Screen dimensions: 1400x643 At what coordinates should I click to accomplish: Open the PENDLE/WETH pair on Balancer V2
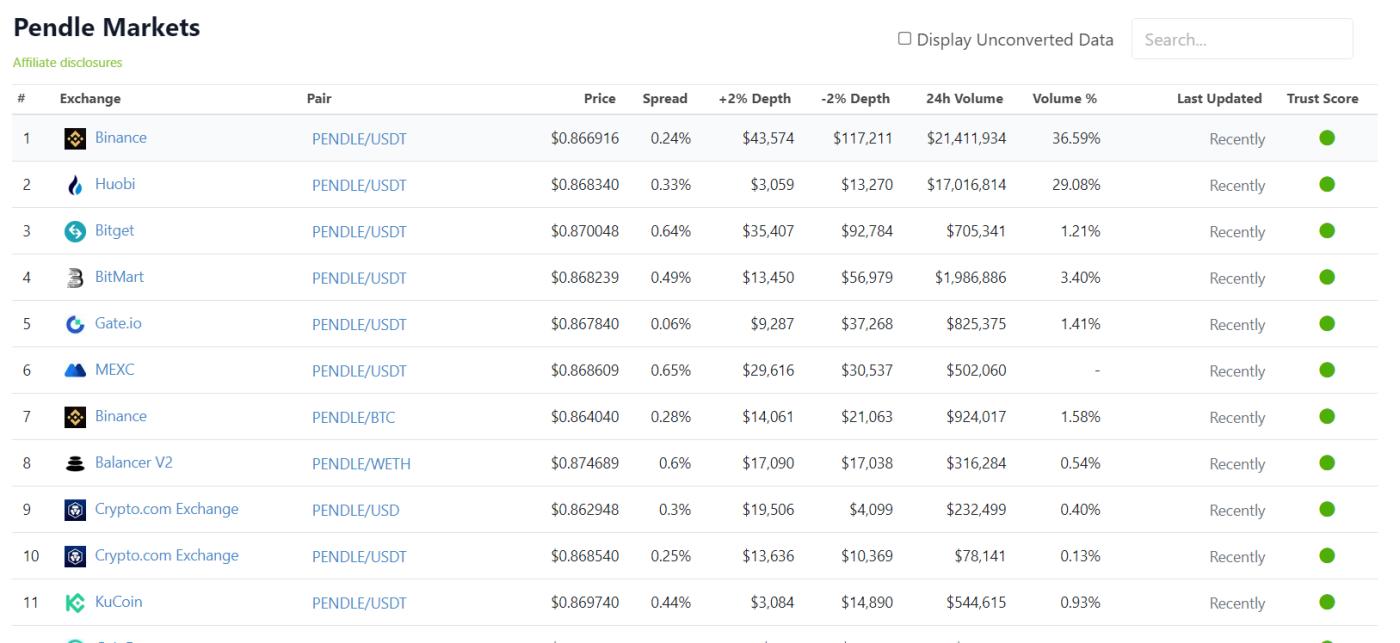pos(361,464)
